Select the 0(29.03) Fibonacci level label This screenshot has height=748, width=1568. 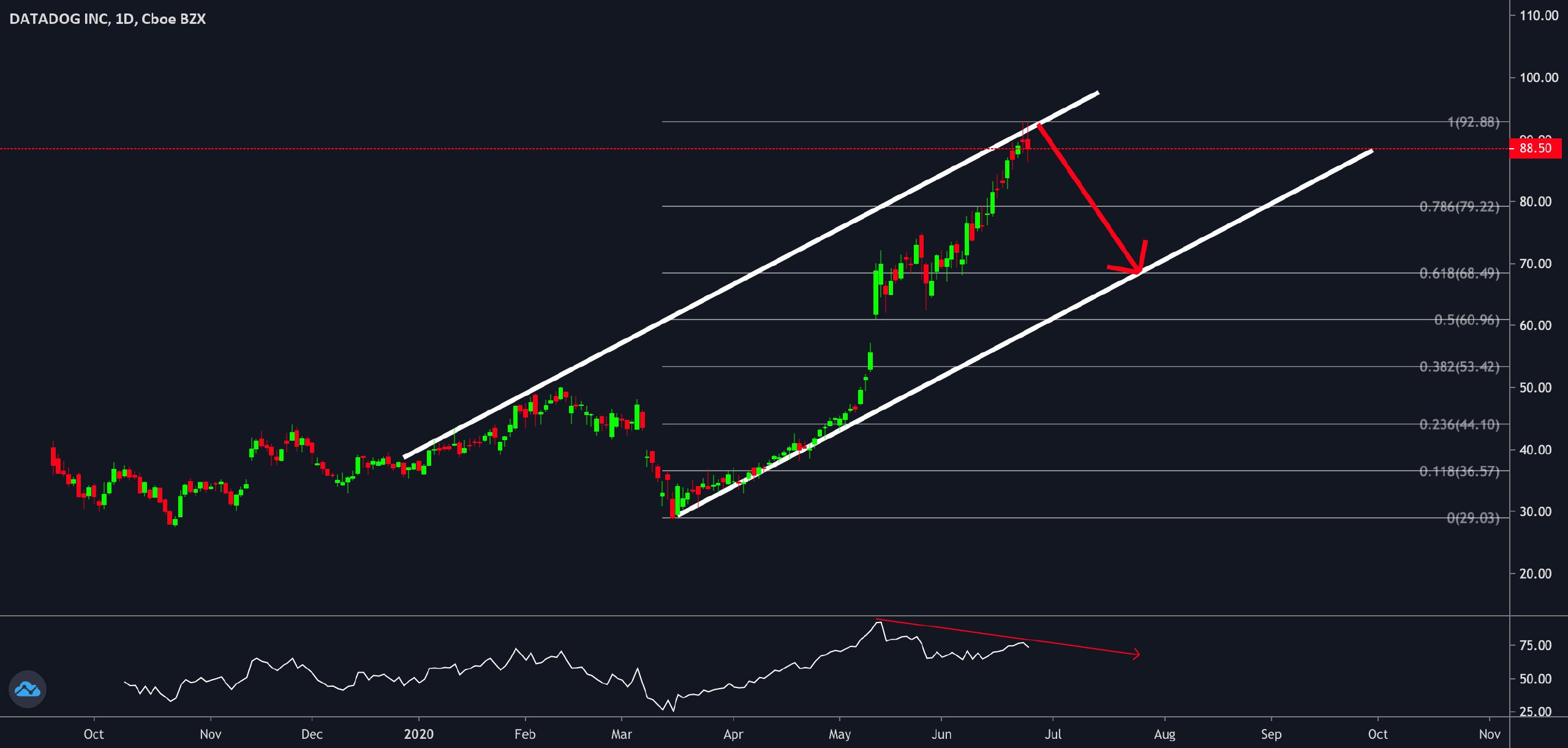(x=1473, y=518)
